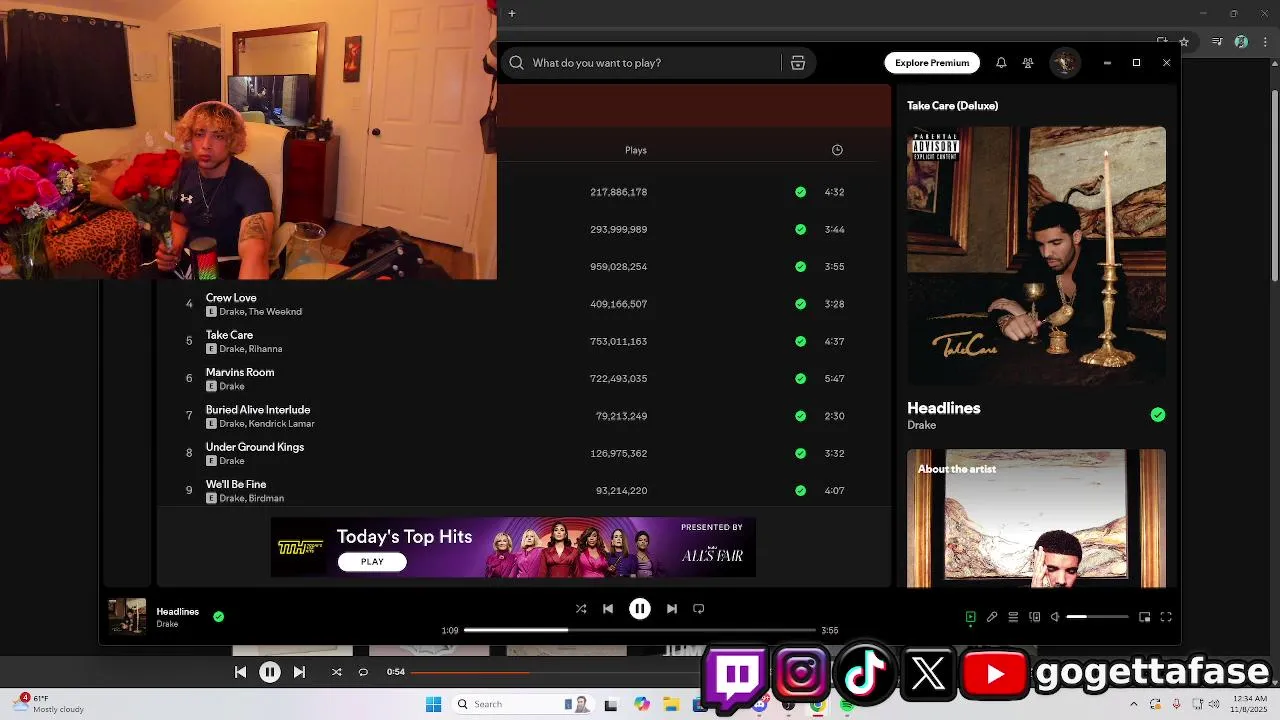
Task: Click the duration clock column header
Action: click(837, 150)
